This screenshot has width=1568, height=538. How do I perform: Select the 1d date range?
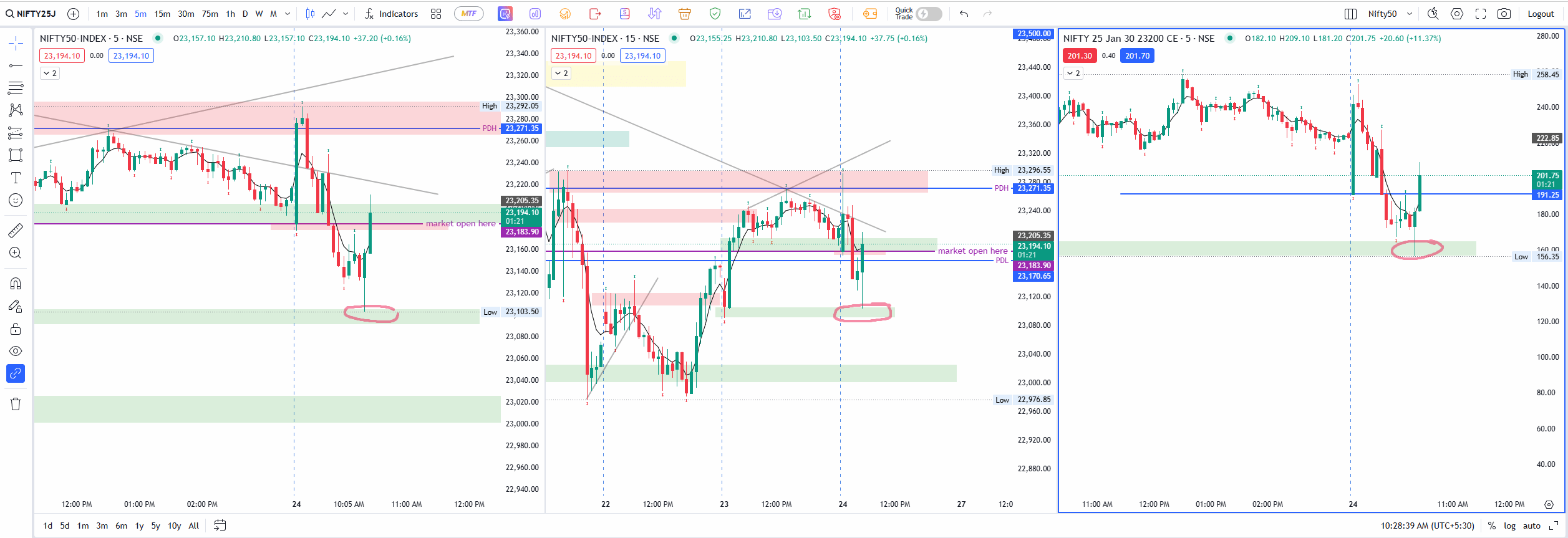[47, 526]
